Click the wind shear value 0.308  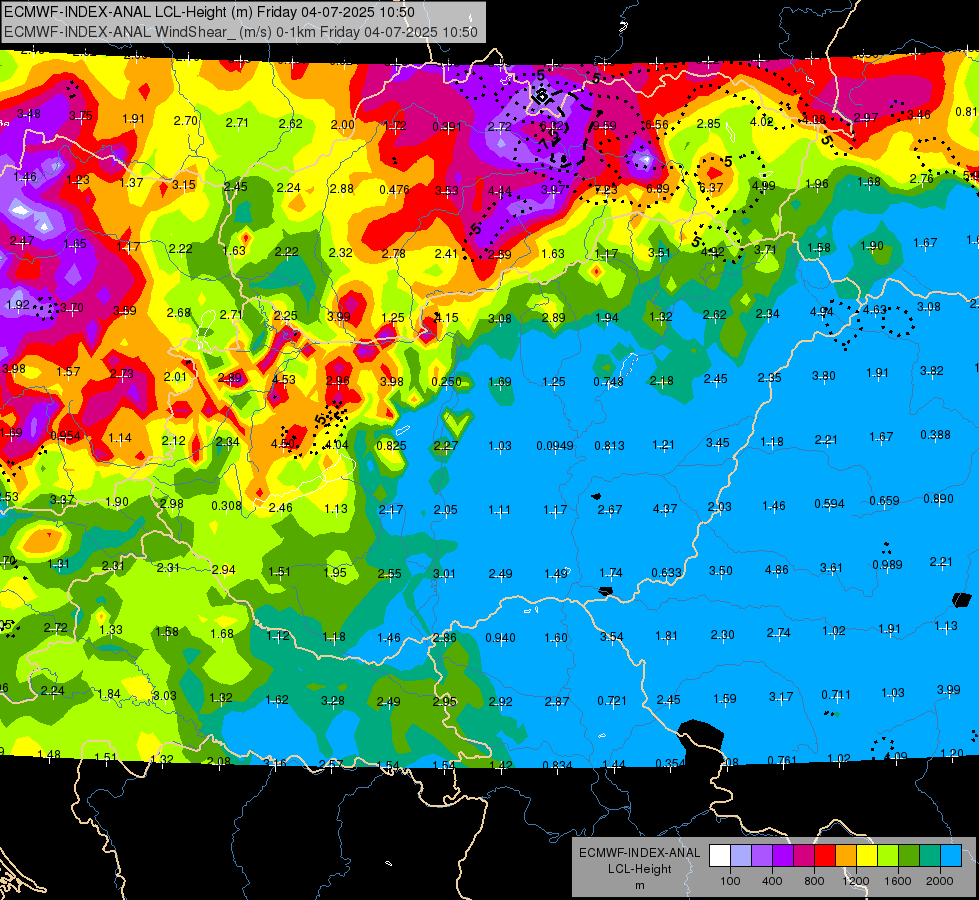coord(226,505)
